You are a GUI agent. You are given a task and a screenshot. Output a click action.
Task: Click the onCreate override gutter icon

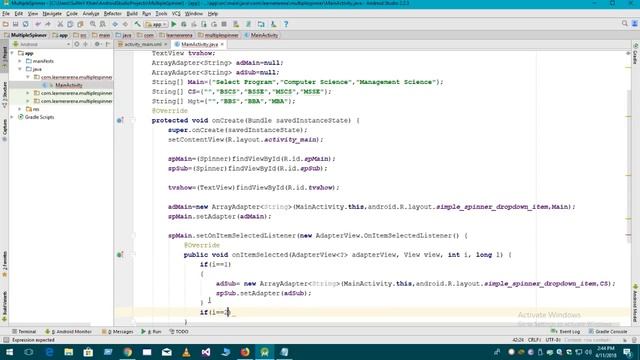click(120, 120)
